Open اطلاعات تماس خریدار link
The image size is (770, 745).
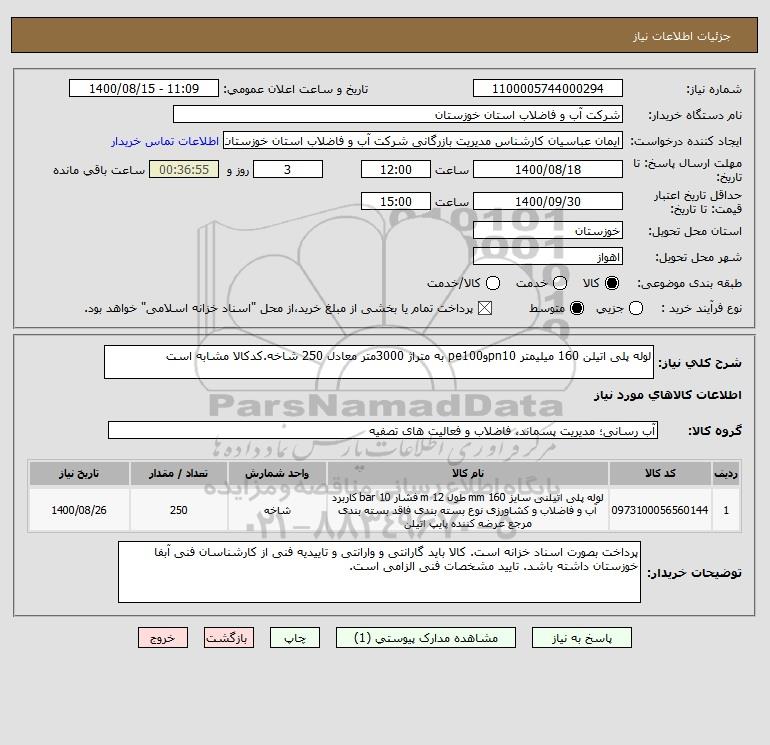(x=165, y=141)
